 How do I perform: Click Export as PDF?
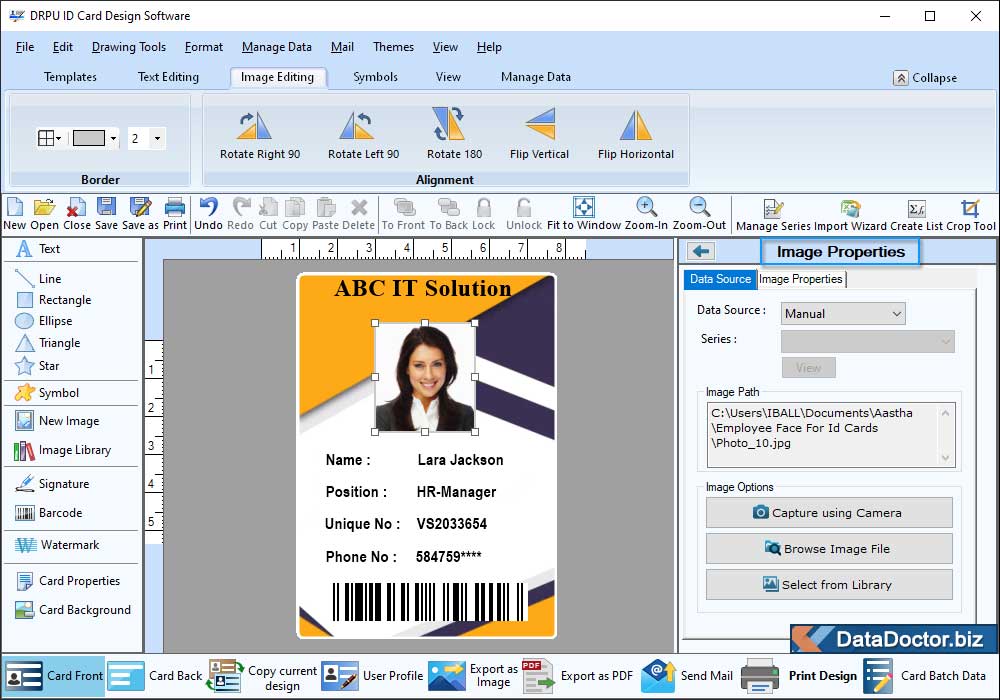coord(578,676)
